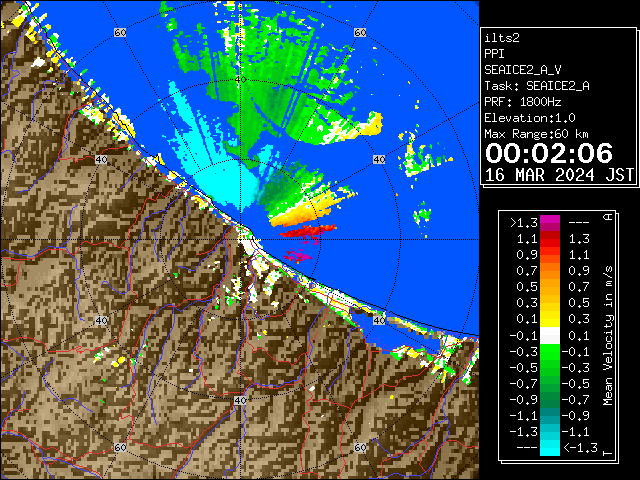Click the "60" ring label in the northwest
The width and height of the screenshot is (640, 480).
pyautogui.click(x=120, y=32)
